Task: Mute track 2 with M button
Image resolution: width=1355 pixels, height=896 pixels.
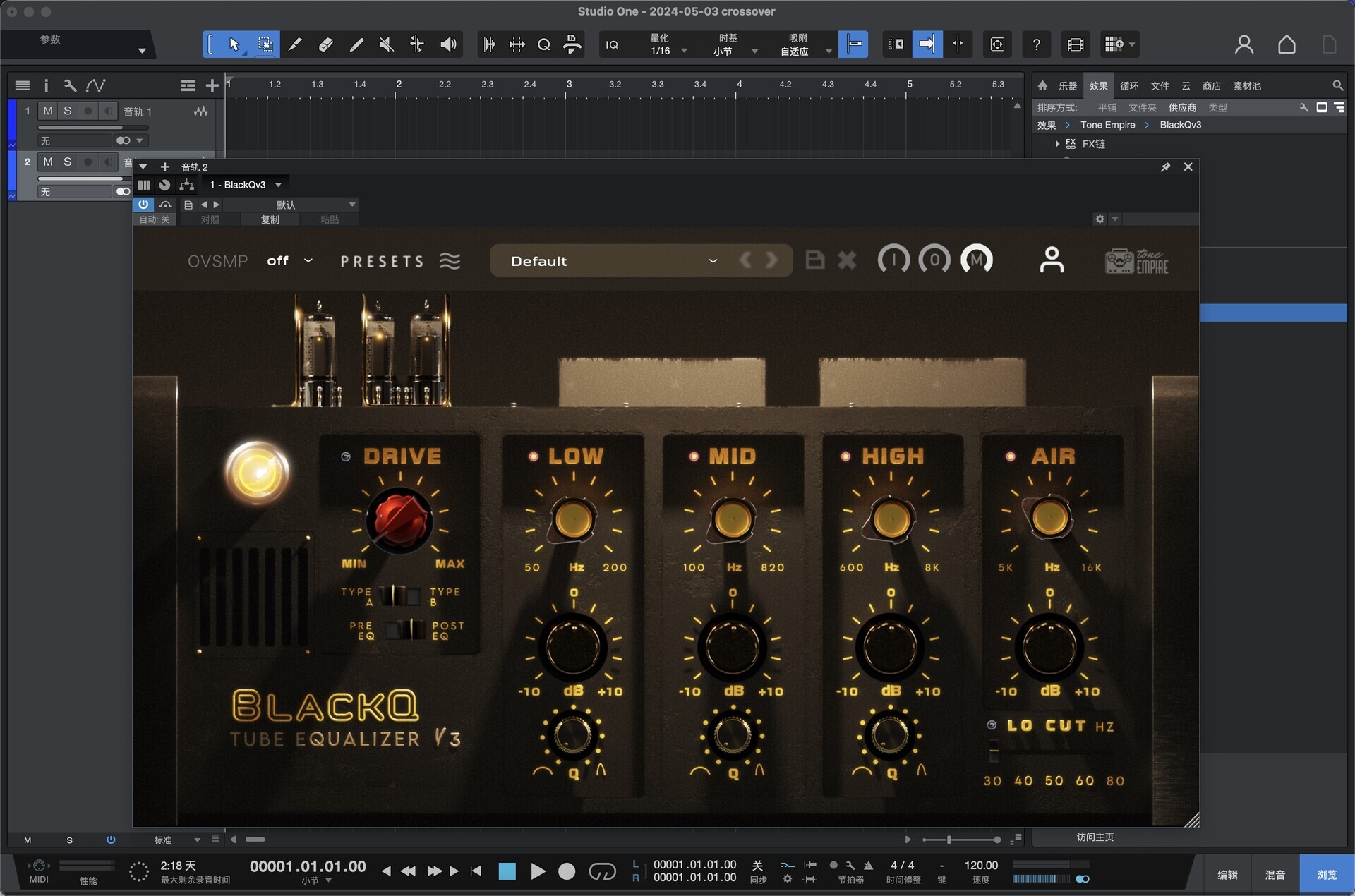Action: pyautogui.click(x=47, y=162)
